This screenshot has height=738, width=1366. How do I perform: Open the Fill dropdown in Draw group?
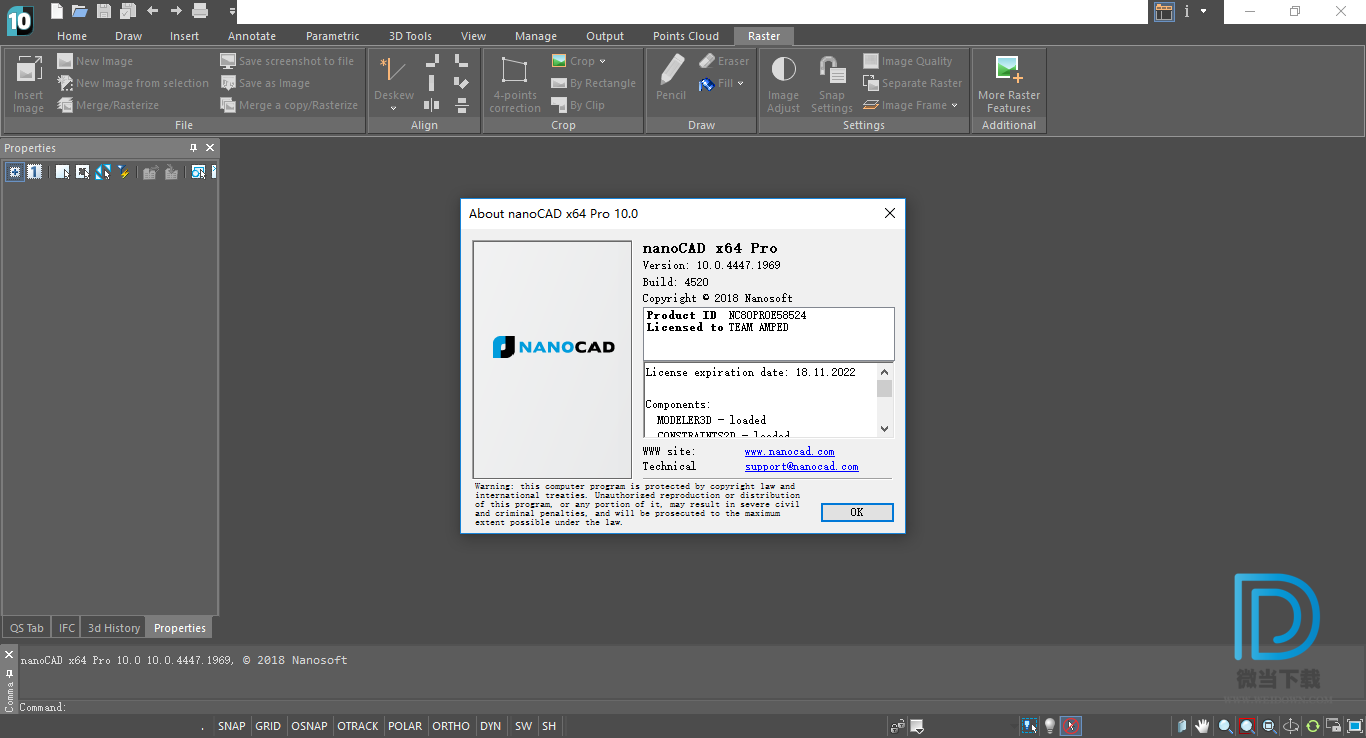point(740,83)
